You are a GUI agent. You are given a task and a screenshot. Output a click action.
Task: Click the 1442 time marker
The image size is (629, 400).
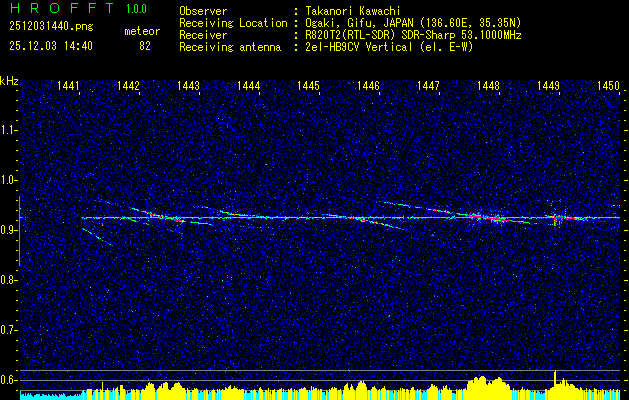tap(128, 87)
